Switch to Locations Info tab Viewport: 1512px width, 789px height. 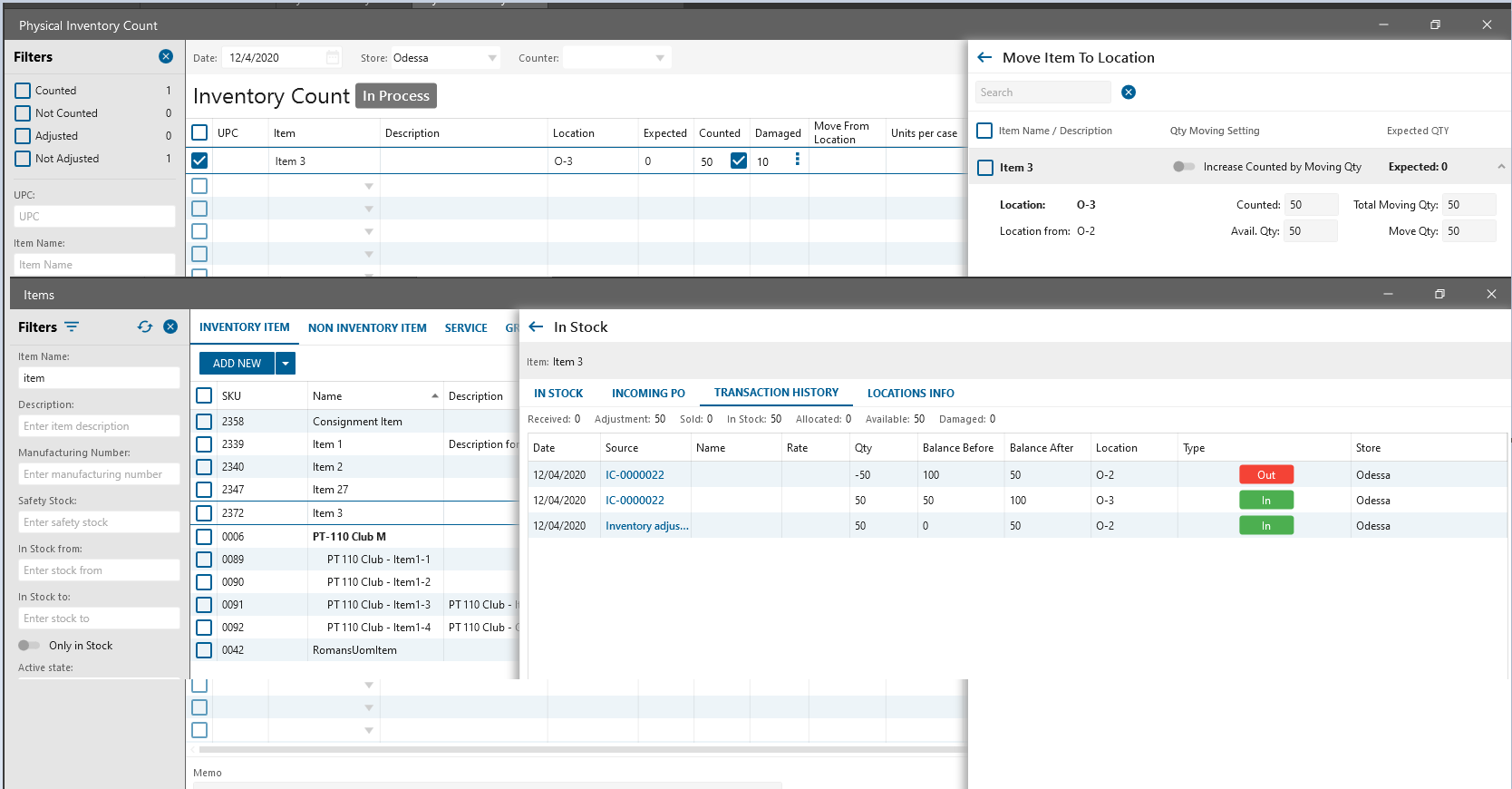(x=910, y=394)
